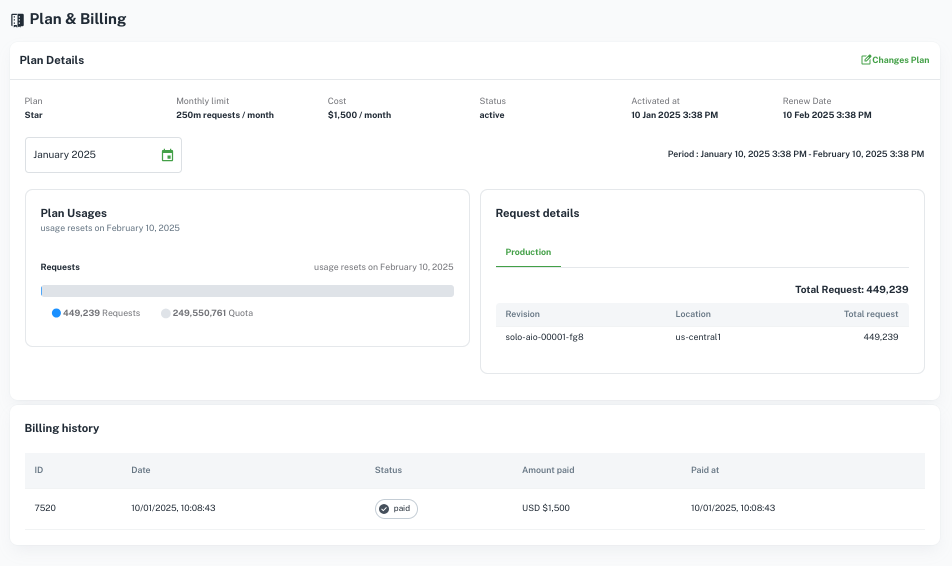This screenshot has width=952, height=566.
Task: Open the calendar icon in month picker
Action: click(x=167, y=155)
